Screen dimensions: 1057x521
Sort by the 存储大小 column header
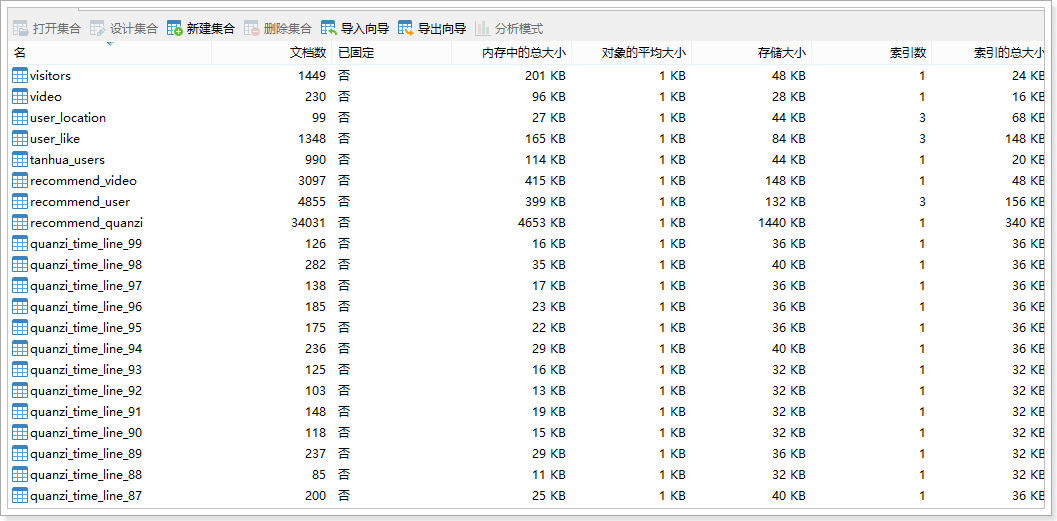[x=752, y=53]
